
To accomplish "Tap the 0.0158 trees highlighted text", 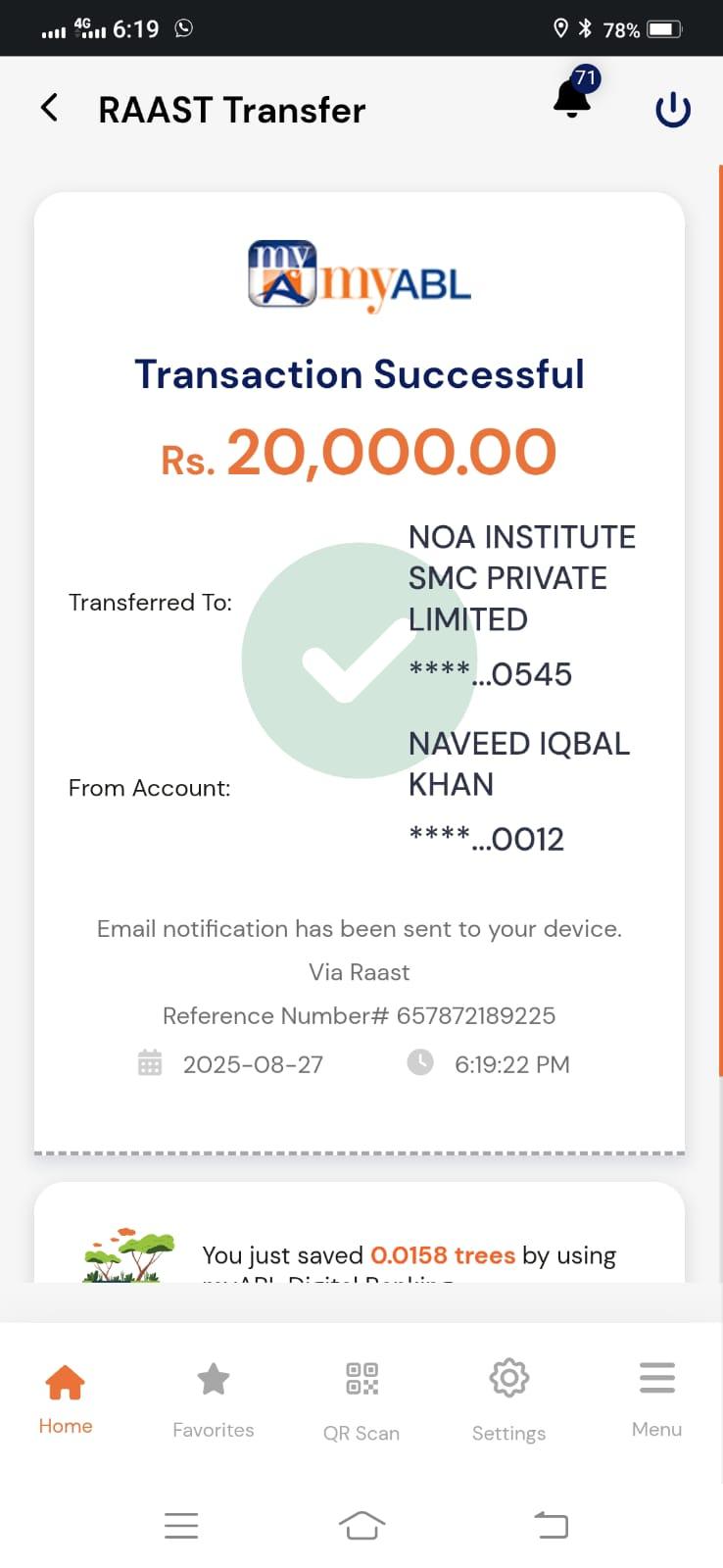I will pos(443,1255).
